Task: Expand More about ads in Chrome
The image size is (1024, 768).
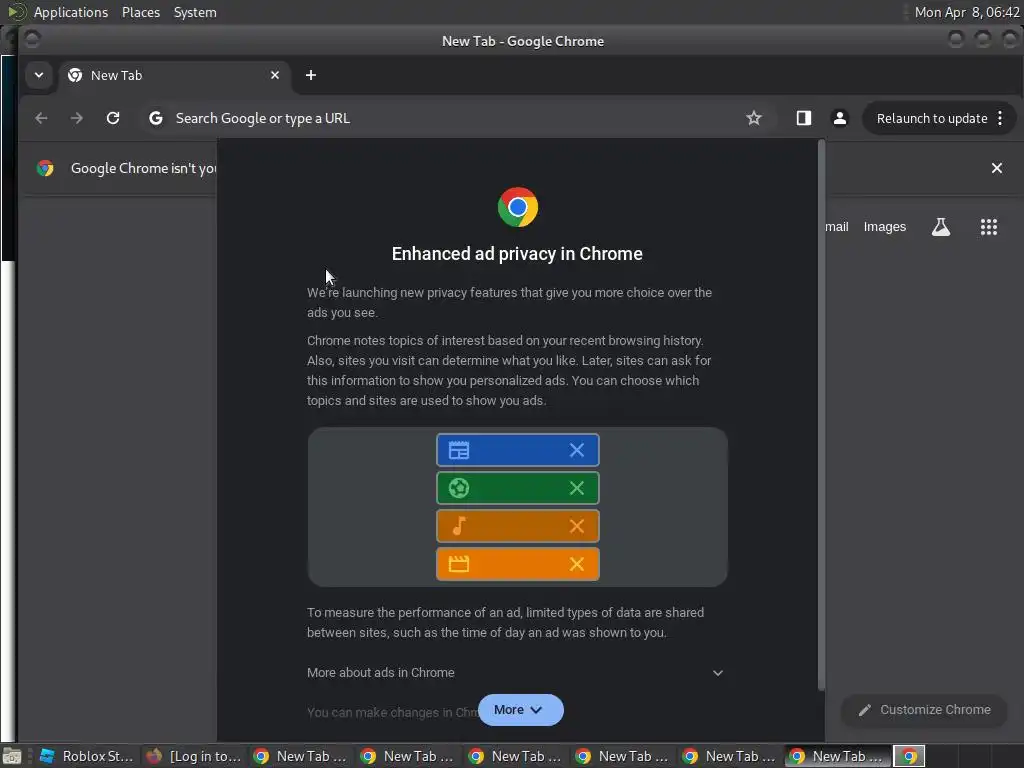Action: 516,673
